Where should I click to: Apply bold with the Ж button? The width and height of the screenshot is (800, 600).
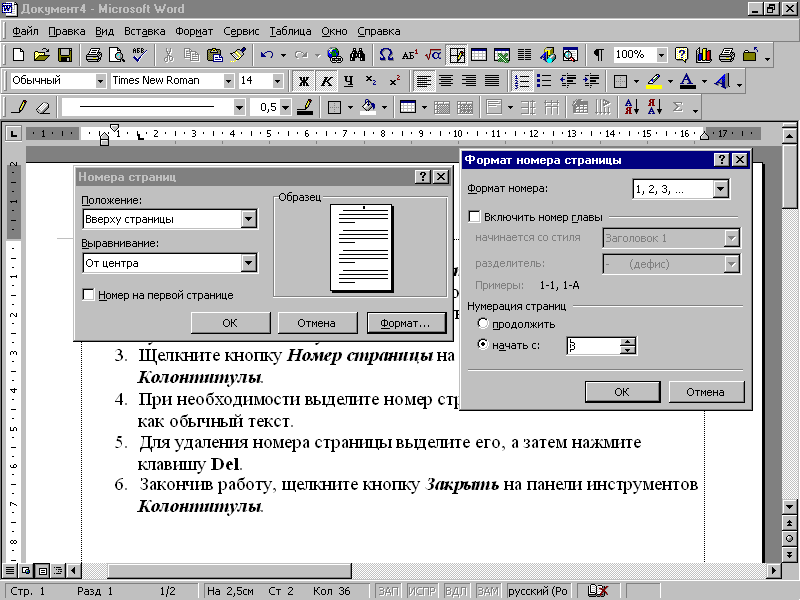pyautogui.click(x=304, y=81)
